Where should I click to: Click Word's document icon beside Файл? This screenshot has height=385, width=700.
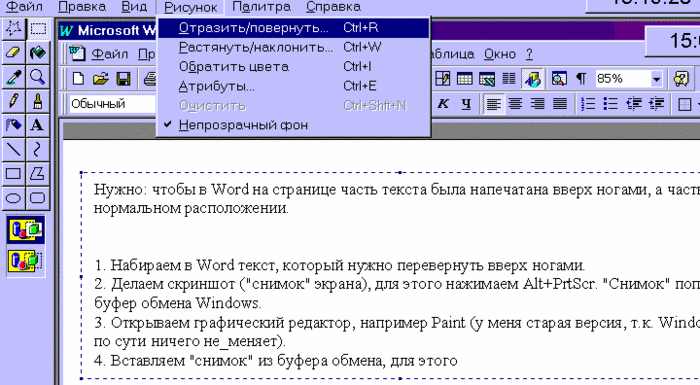[x=77, y=54]
